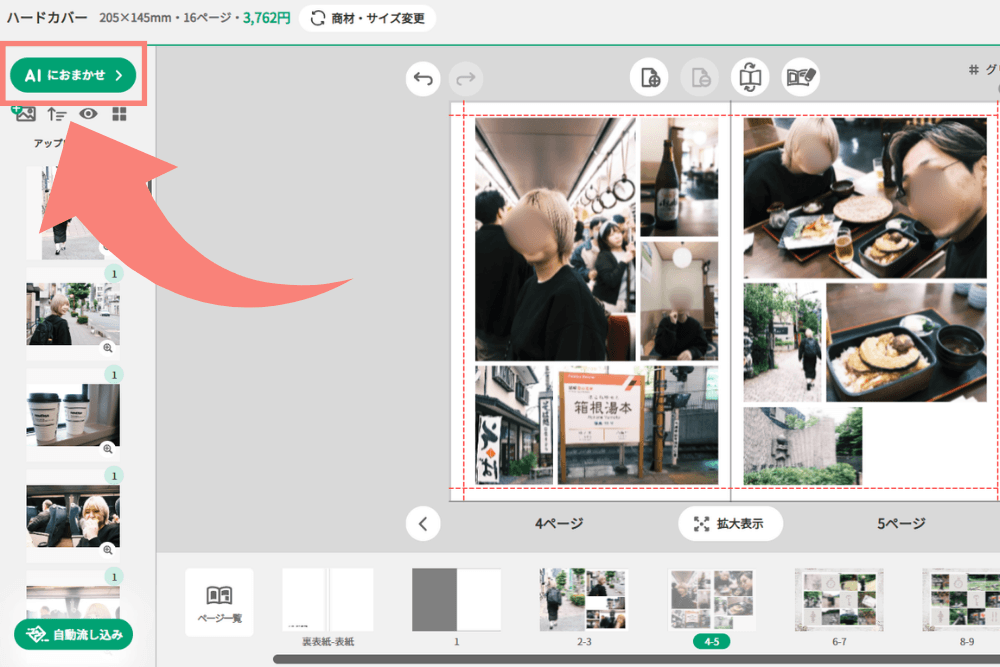
Task: Click the stone wall garden photo on page 5
Action: click(803, 446)
